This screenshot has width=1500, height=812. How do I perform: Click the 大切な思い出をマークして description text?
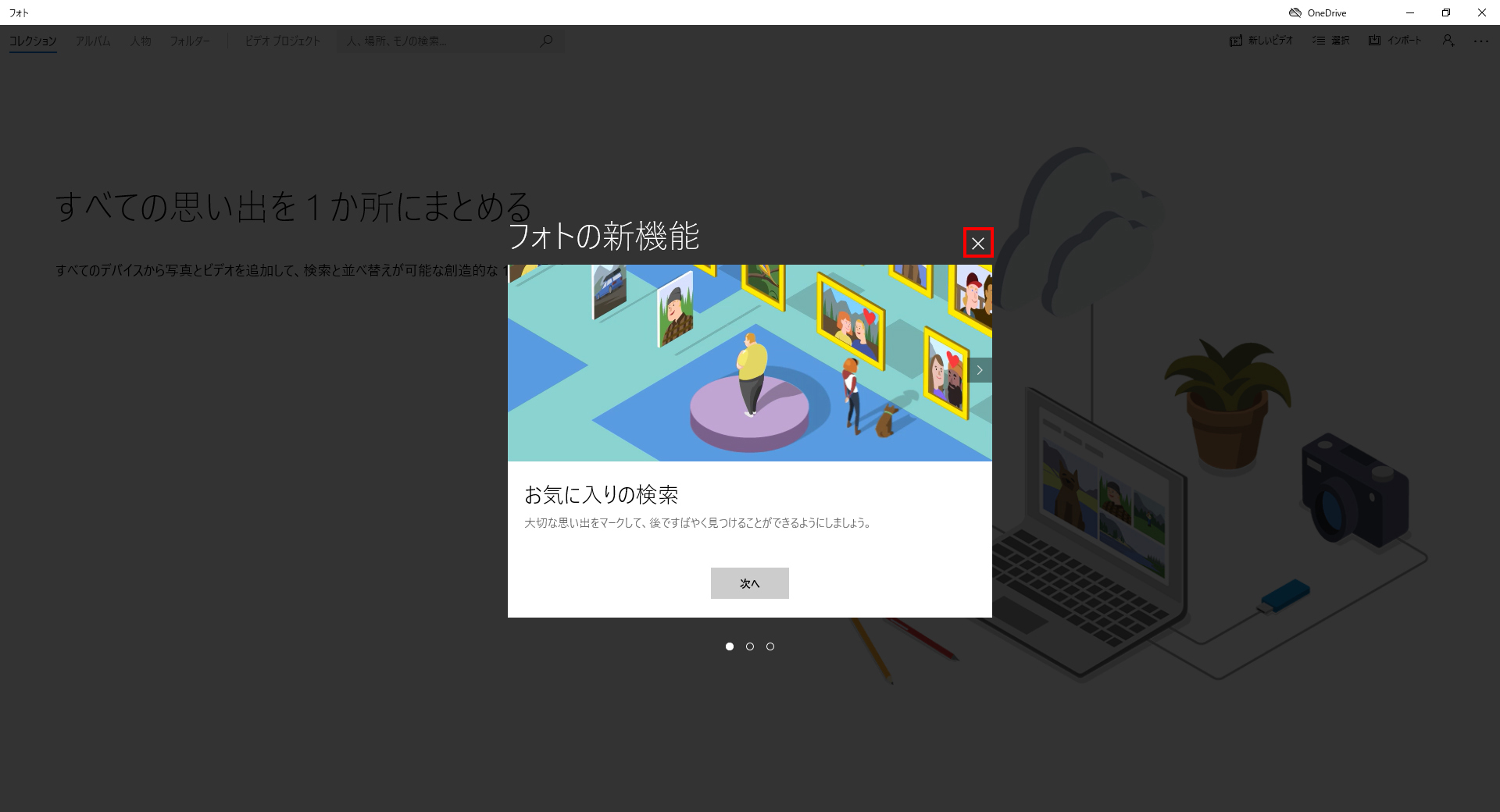point(698,523)
